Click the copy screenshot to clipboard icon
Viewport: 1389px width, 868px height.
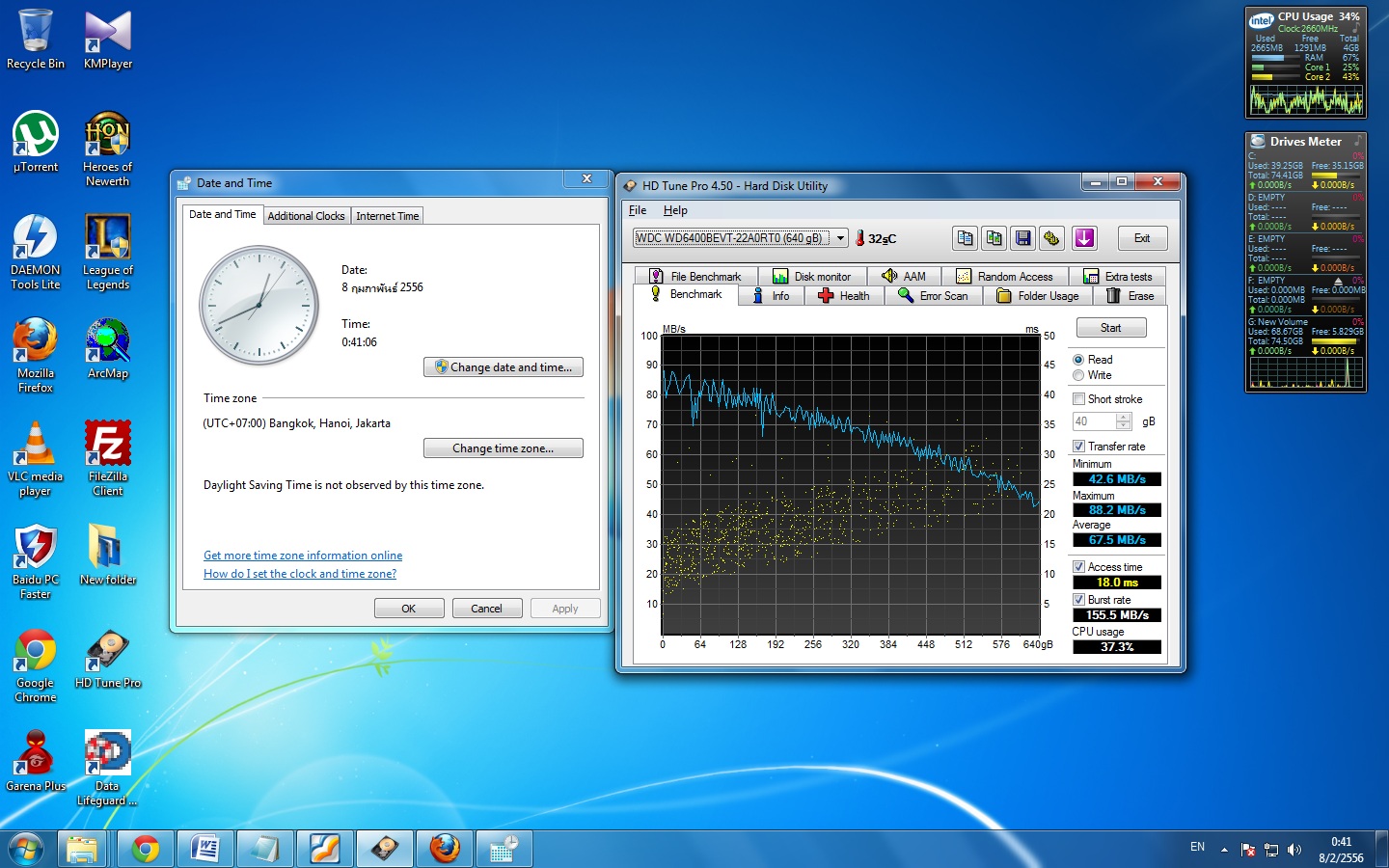(x=994, y=238)
